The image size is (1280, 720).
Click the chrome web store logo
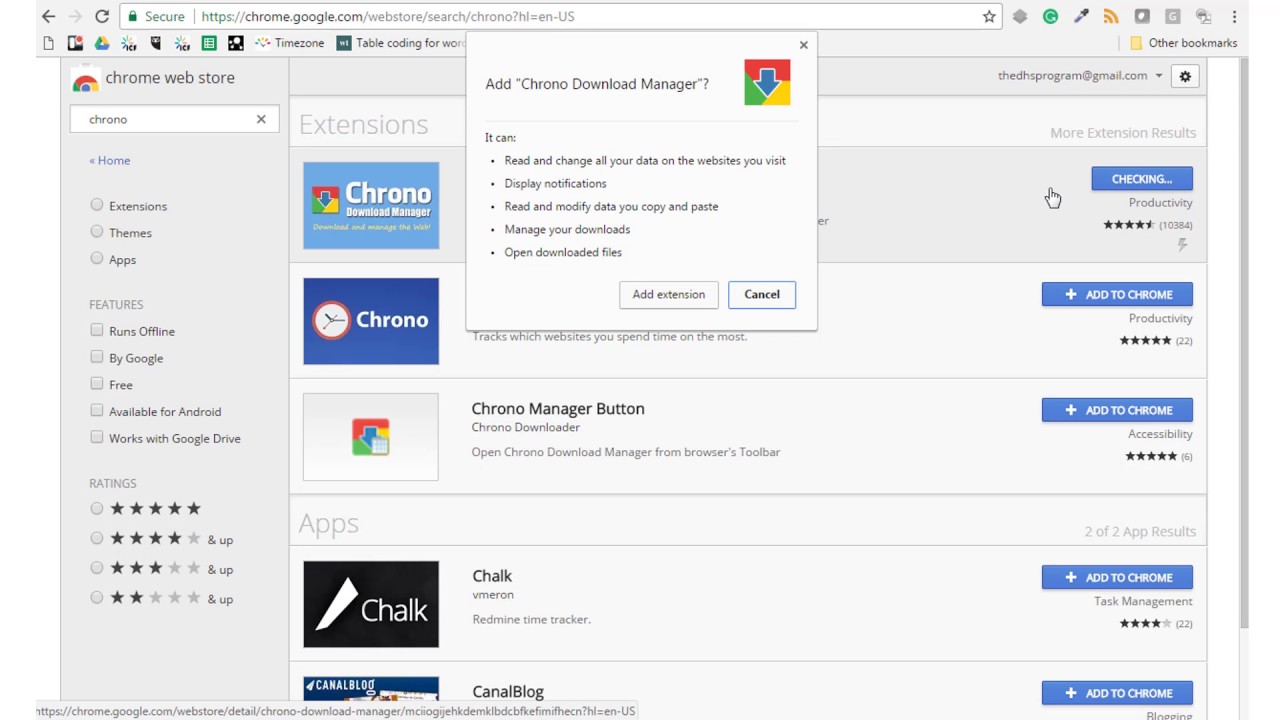pos(86,79)
